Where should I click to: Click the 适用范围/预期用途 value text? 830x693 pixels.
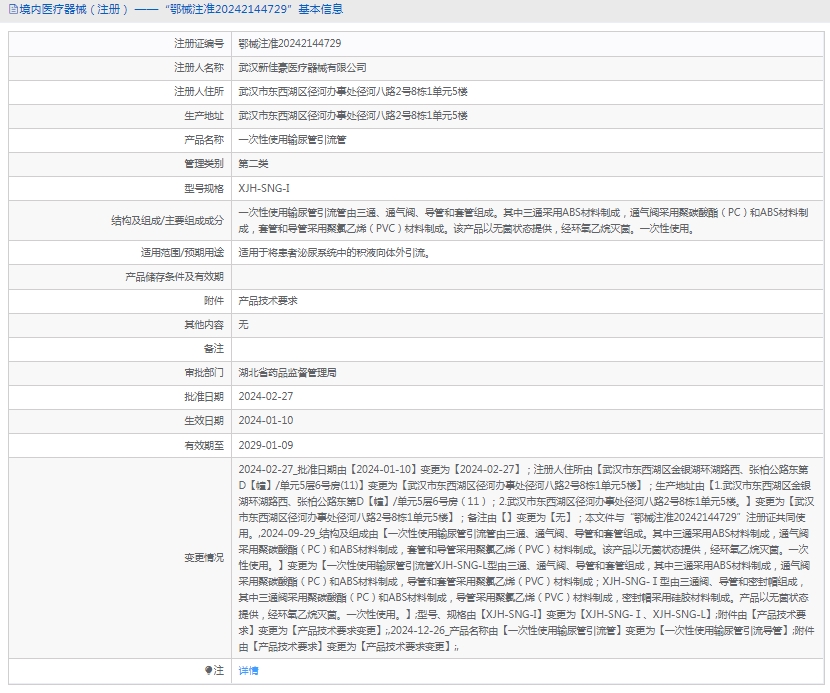[335, 253]
